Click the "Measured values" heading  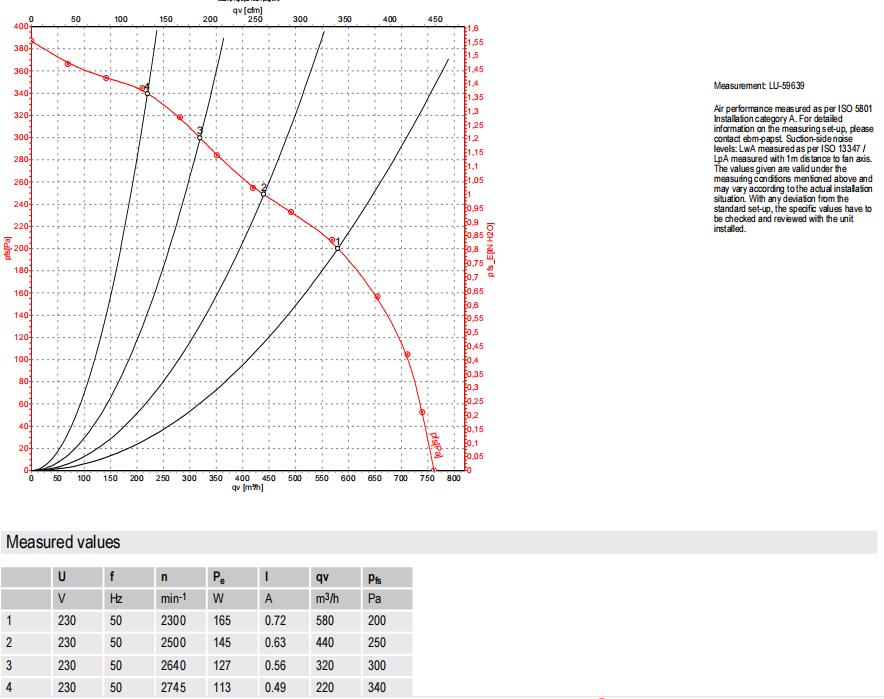[x=63, y=543]
